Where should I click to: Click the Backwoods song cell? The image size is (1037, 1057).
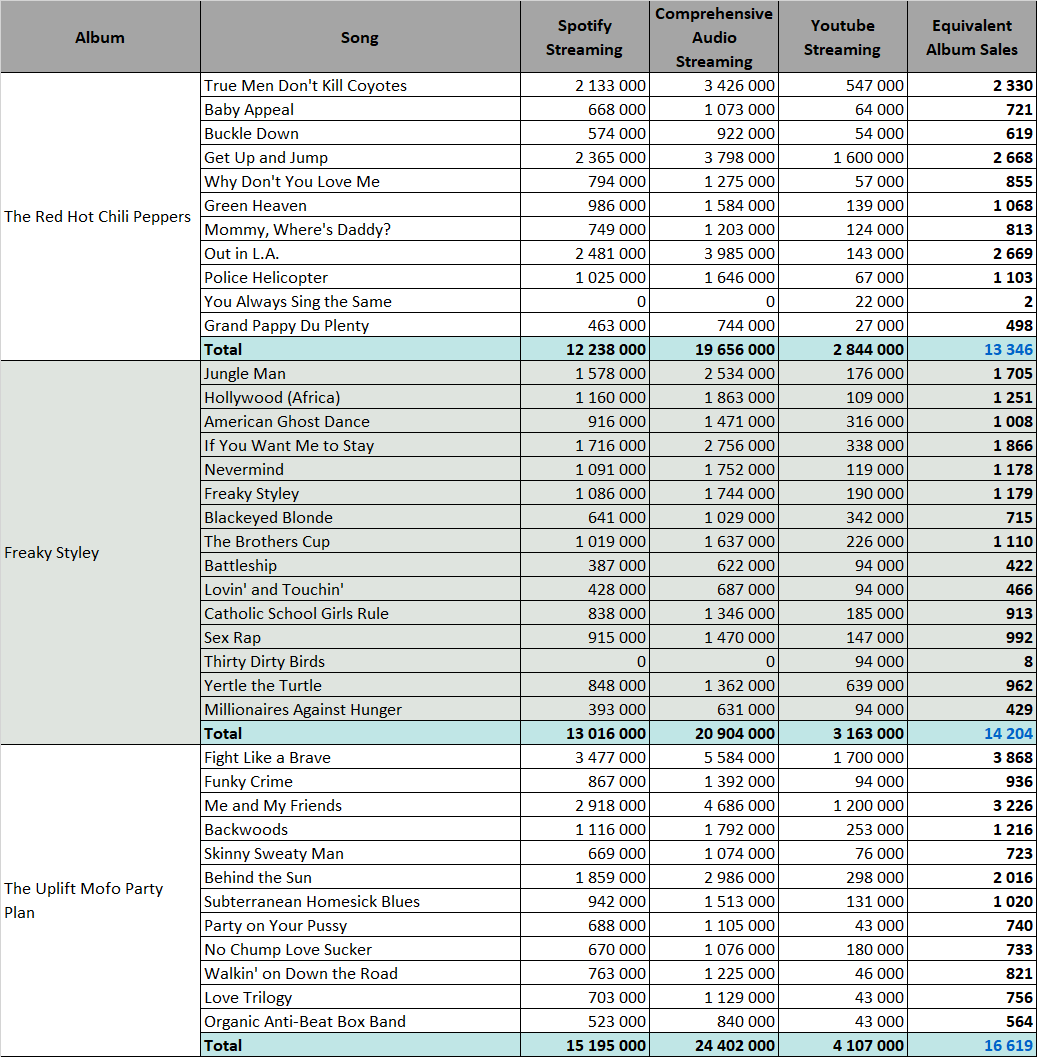click(x=360, y=829)
